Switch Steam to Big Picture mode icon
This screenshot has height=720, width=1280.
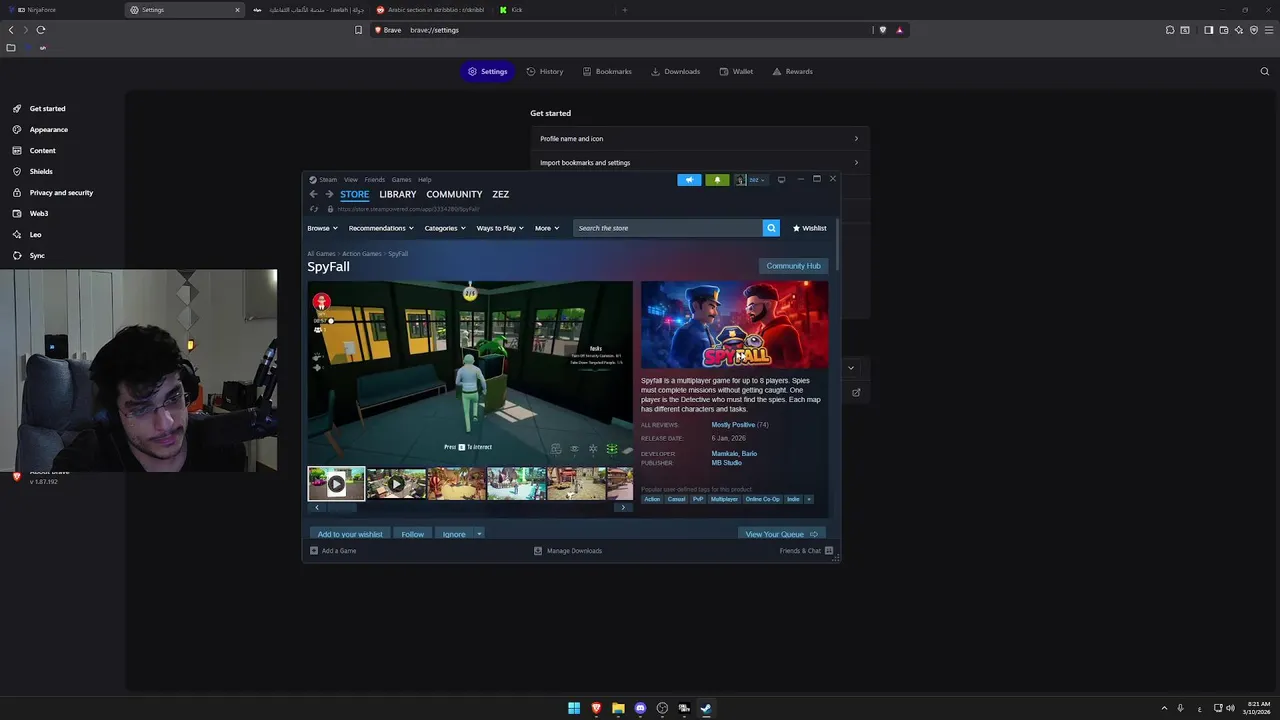tap(781, 180)
